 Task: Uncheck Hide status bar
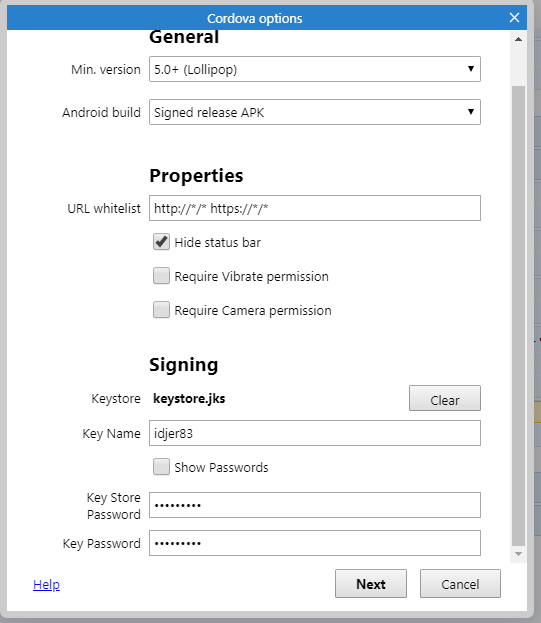point(161,242)
